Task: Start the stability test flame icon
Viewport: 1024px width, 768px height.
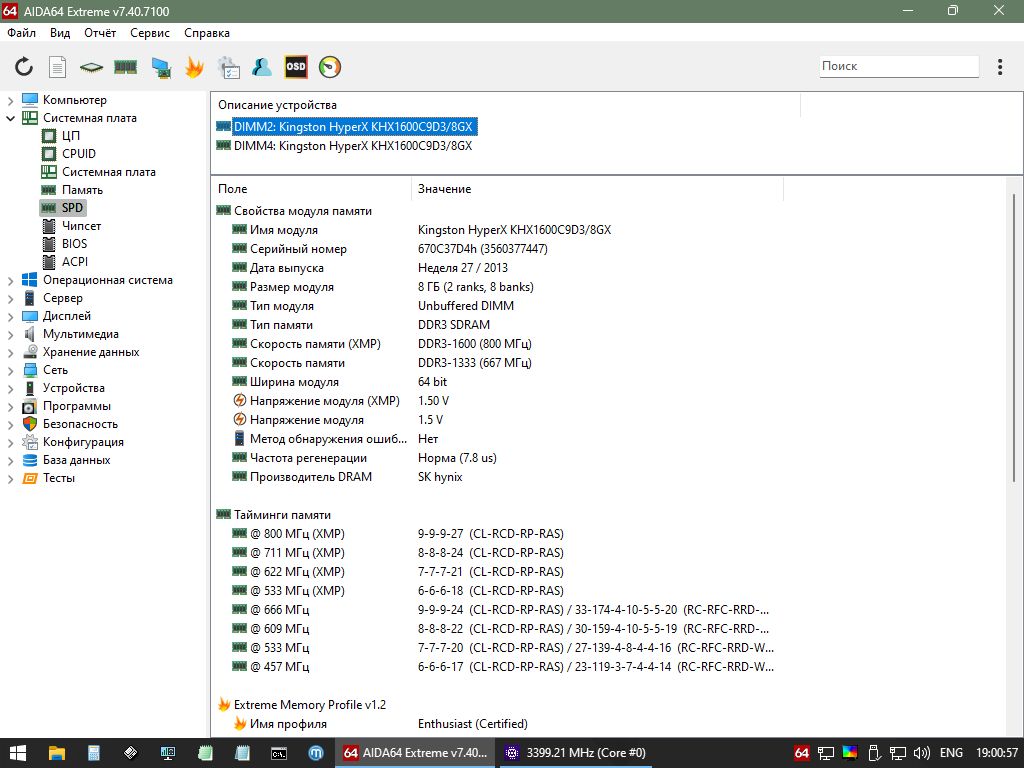Action: coord(195,67)
